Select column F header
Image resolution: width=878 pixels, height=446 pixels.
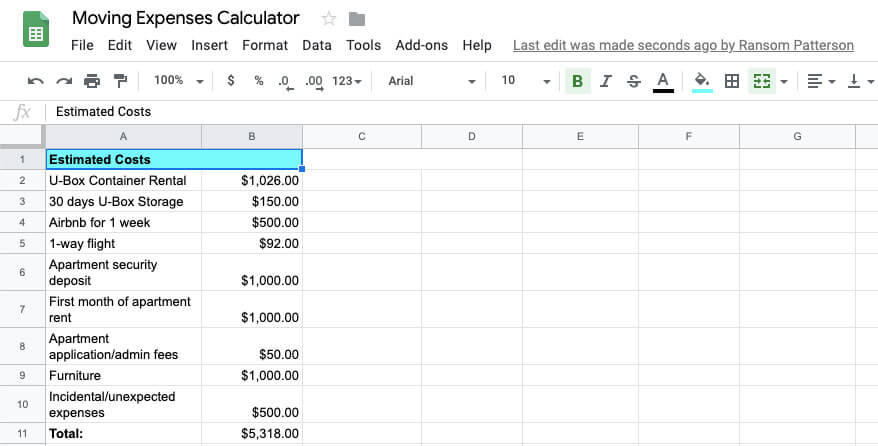688,137
